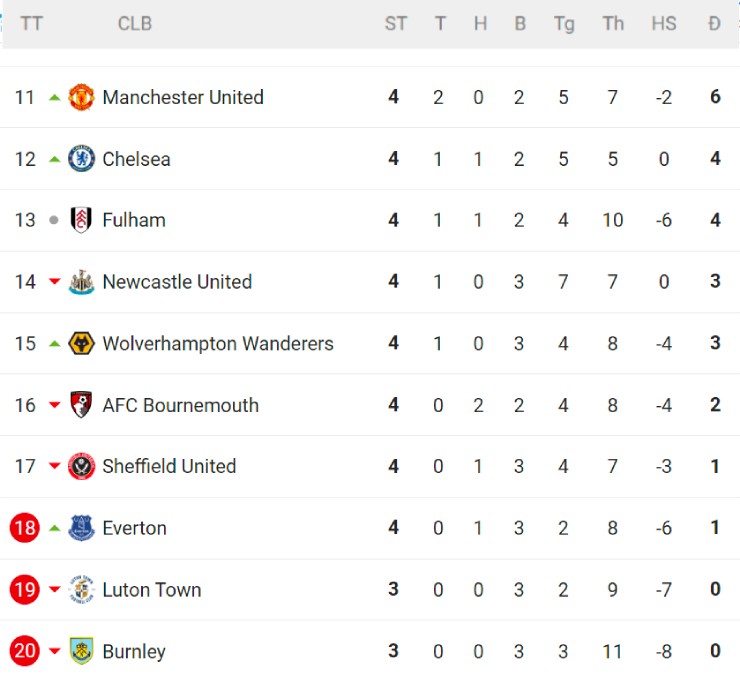Click the Sheffield United club crest

click(81, 467)
